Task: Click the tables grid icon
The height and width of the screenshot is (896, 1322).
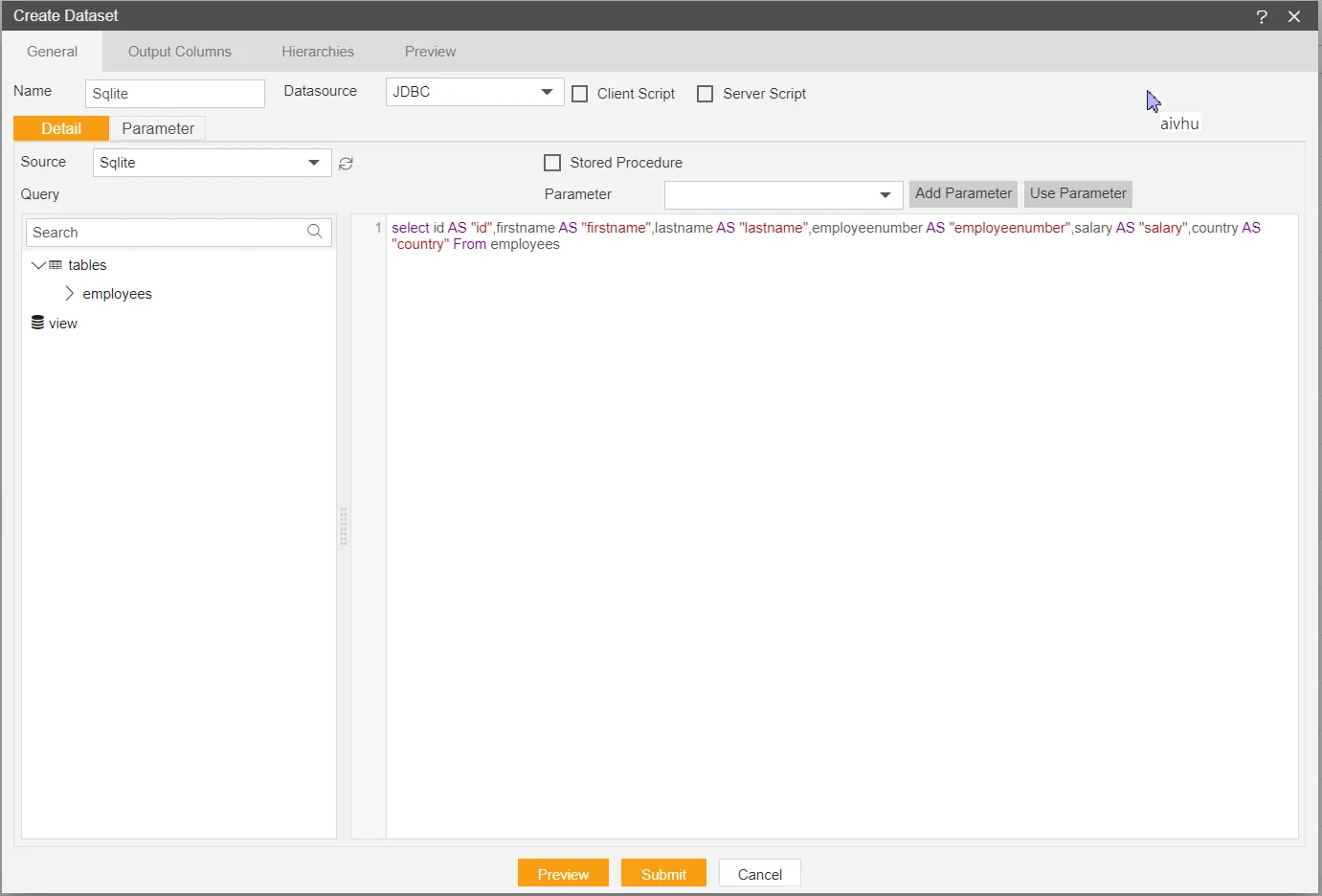Action: pos(56,265)
